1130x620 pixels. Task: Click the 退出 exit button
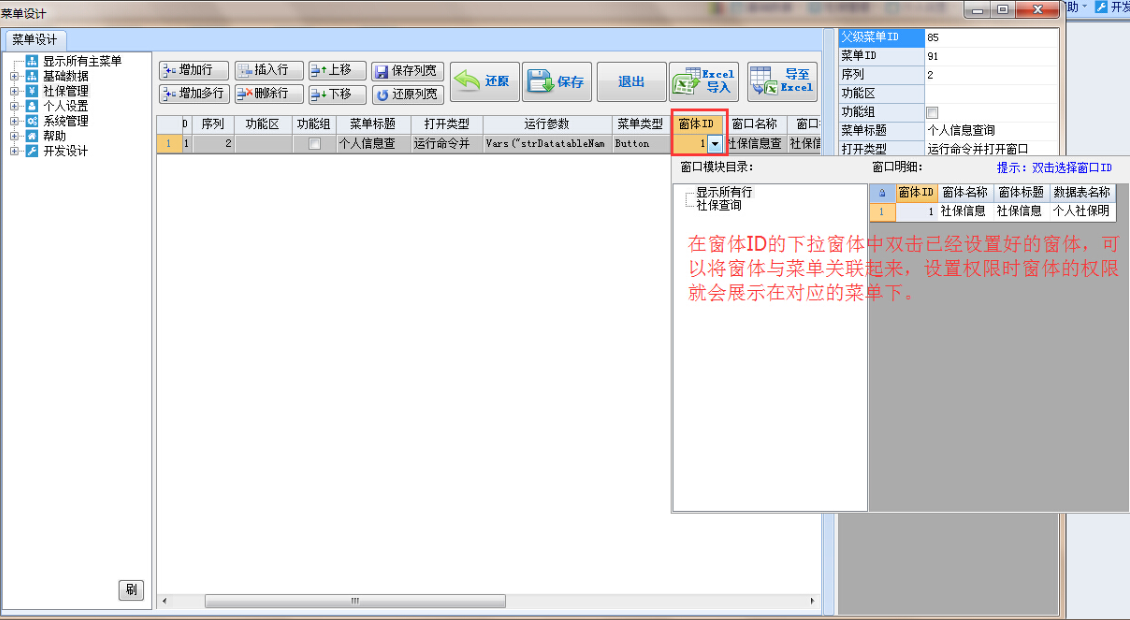(x=631, y=81)
